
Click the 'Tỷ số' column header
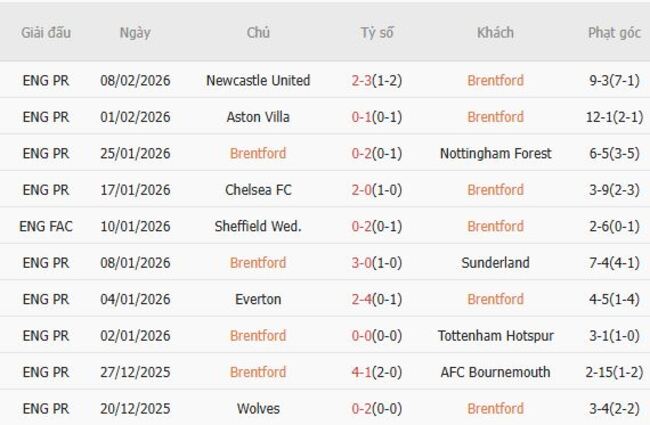[377, 32]
